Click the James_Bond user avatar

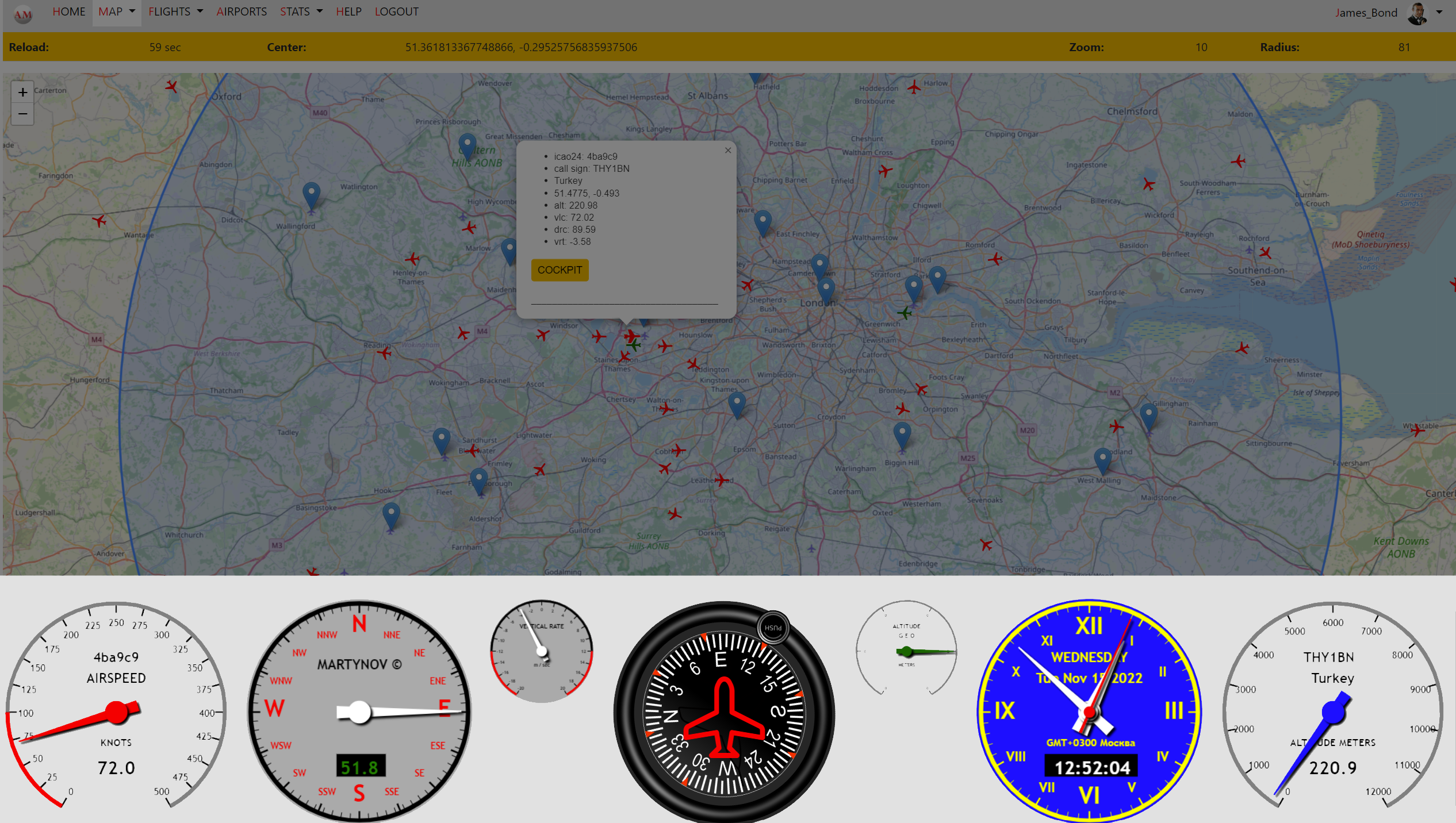pyautogui.click(x=1417, y=13)
